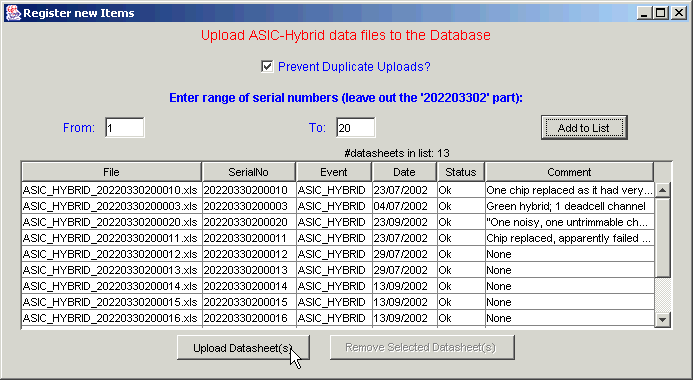The image size is (693, 380).
Task: Click the Date column header
Action: pyautogui.click(x=404, y=172)
